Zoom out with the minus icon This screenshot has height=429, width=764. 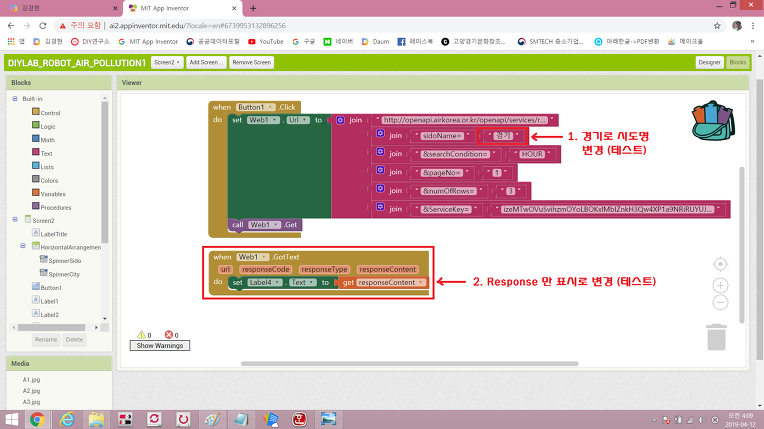(x=720, y=302)
